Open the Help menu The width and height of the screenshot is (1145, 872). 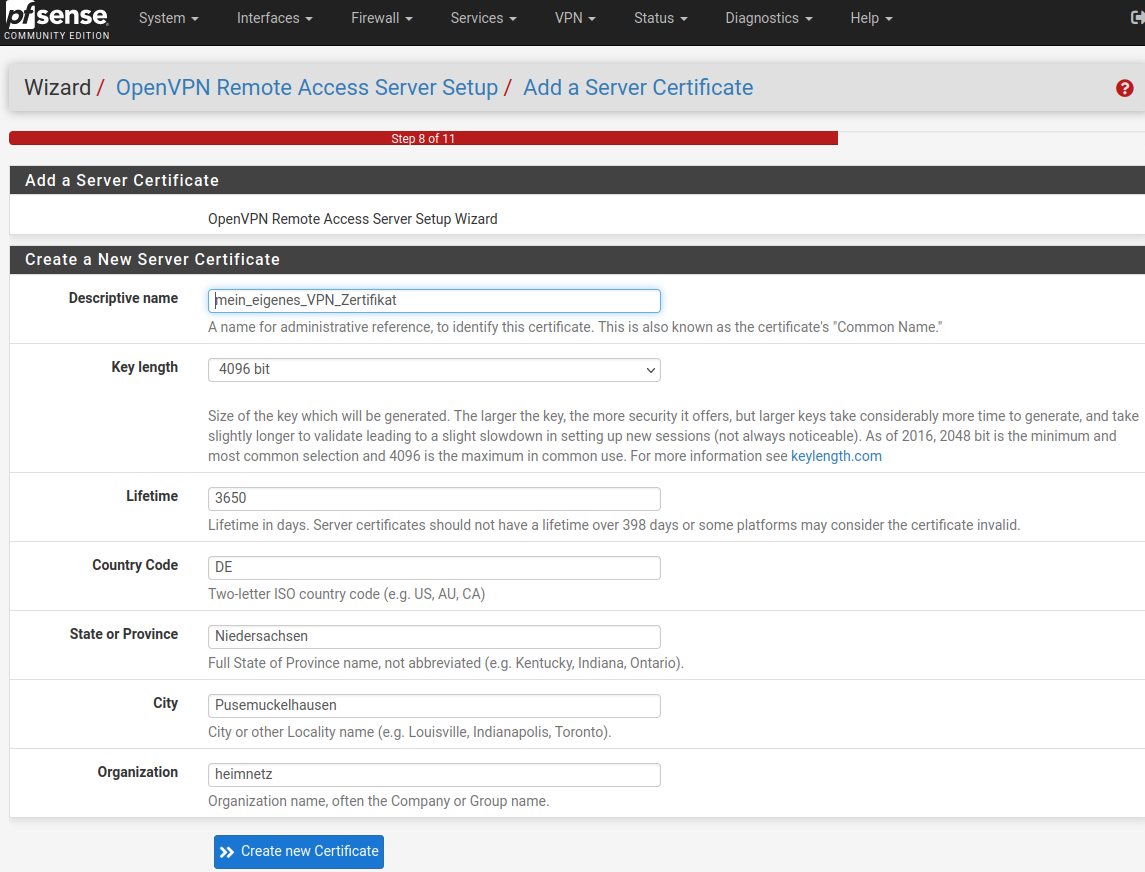tap(871, 18)
